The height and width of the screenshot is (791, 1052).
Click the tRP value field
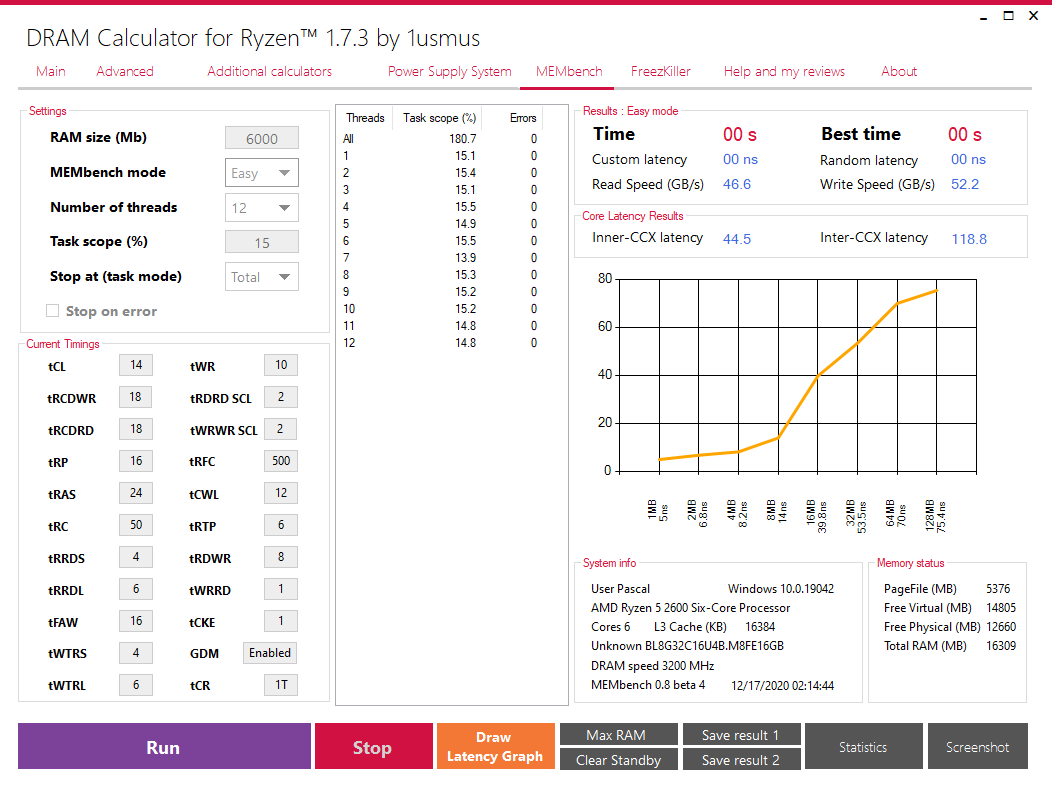[136, 461]
